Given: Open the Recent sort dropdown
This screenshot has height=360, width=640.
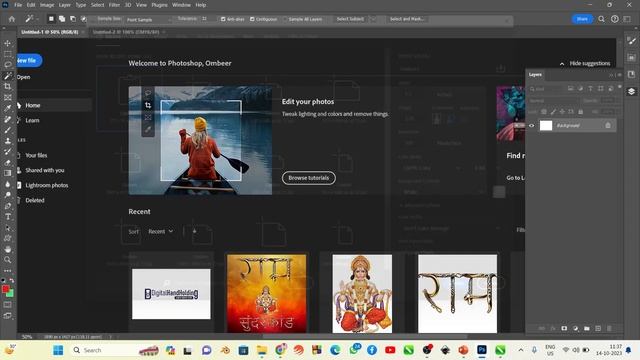Looking at the screenshot, I should click(160, 231).
